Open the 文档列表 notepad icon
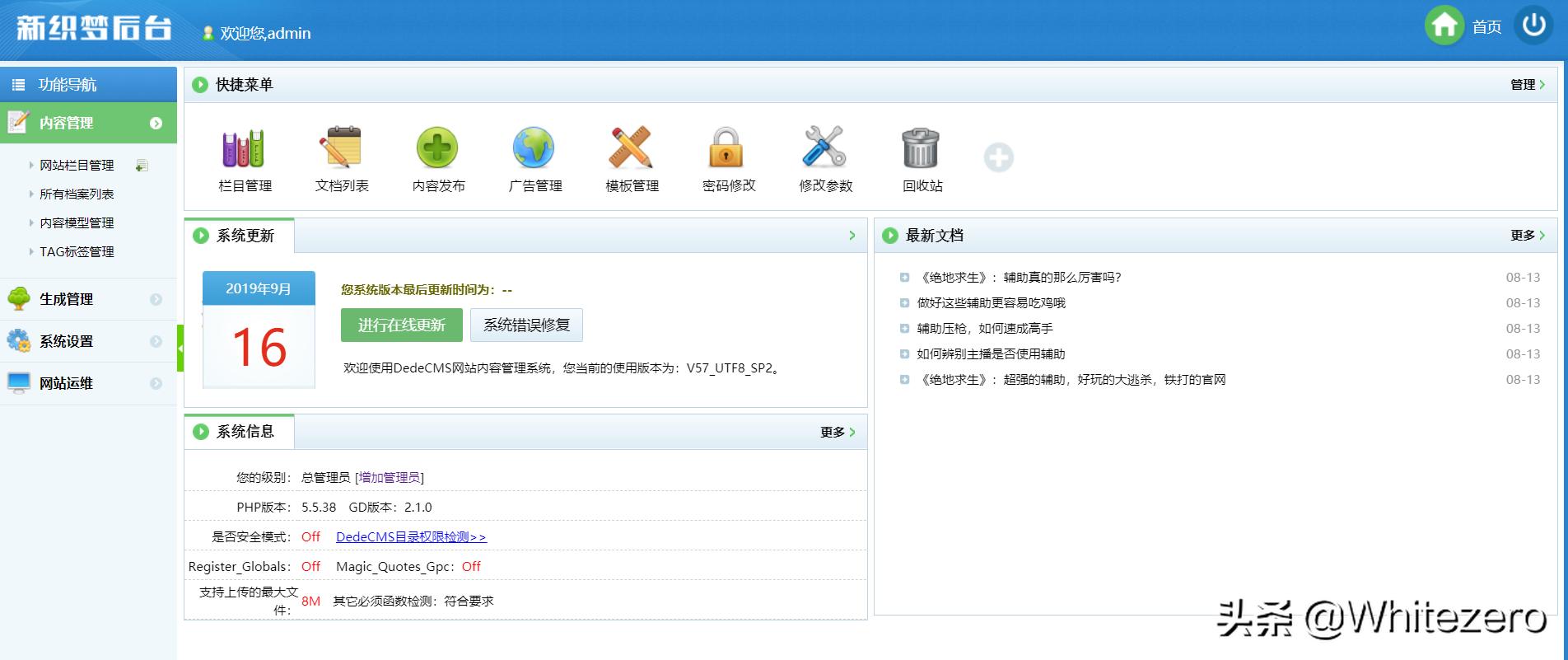 341,148
